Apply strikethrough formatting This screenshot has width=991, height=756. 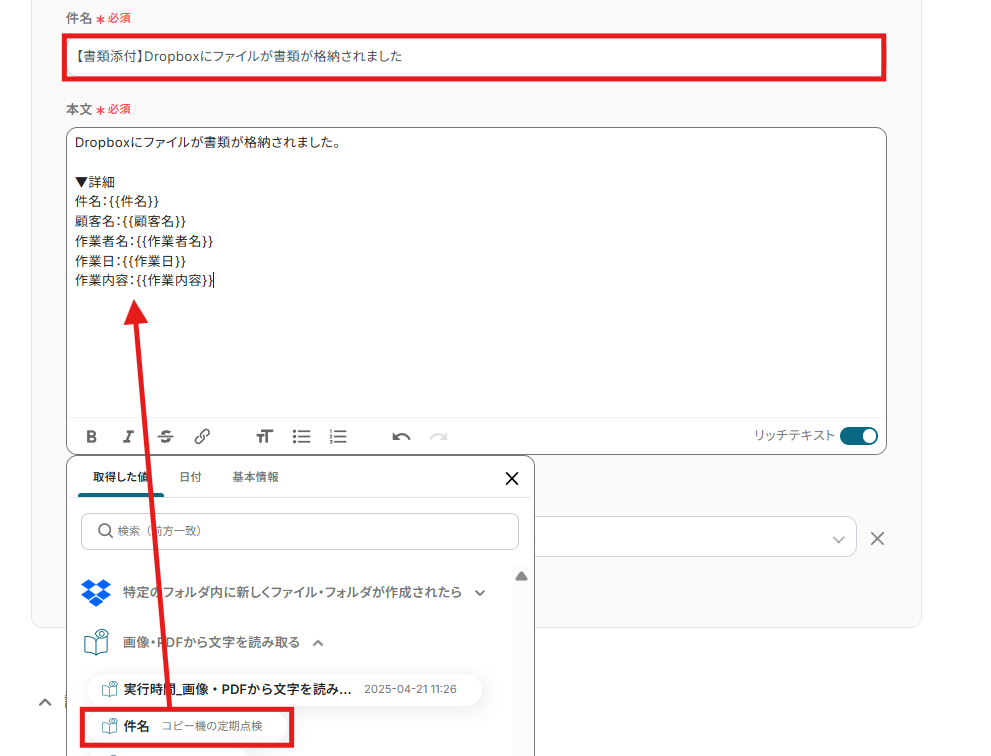(166, 436)
